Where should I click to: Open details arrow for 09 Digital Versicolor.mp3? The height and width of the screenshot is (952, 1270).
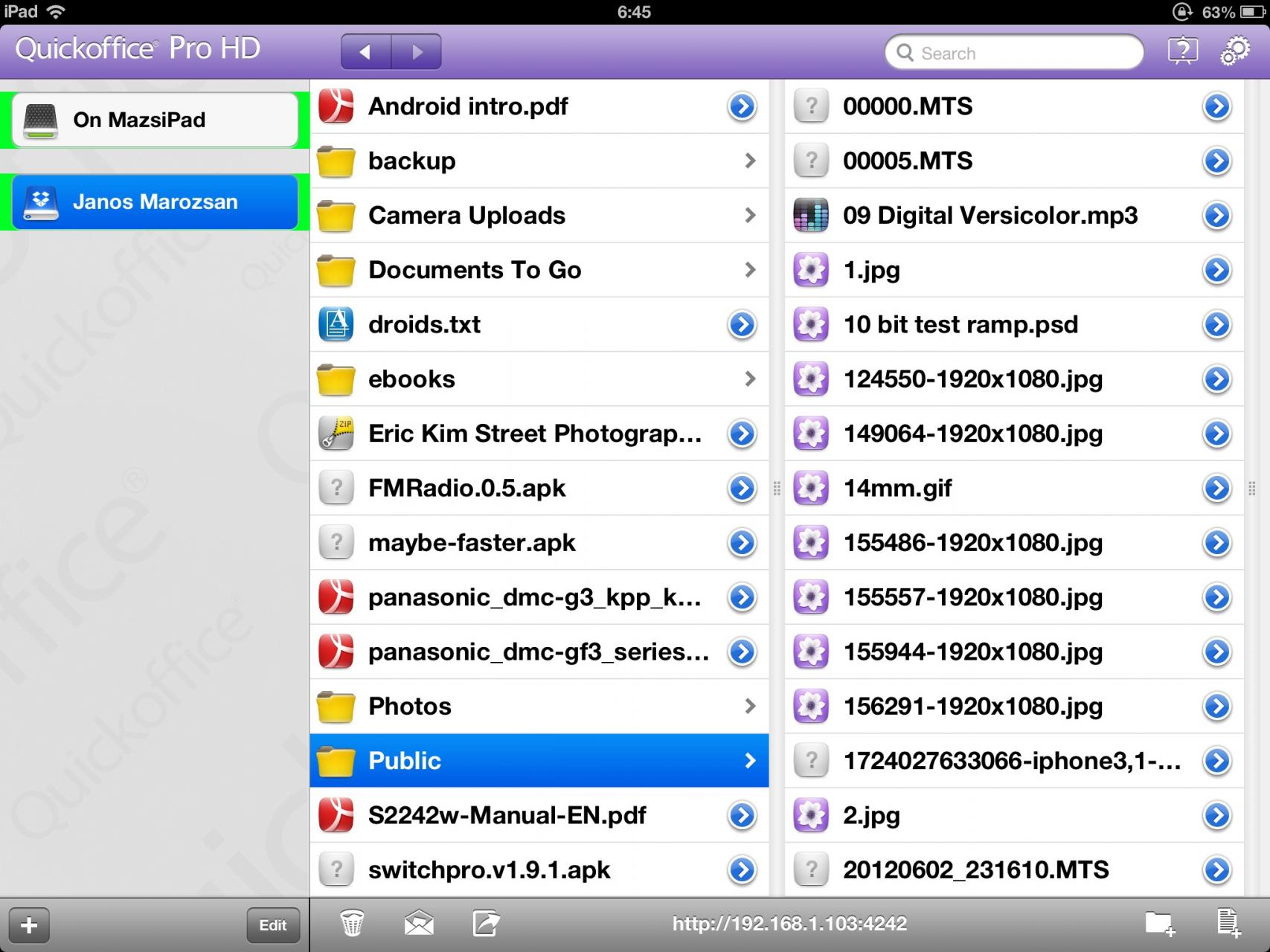[1217, 216]
